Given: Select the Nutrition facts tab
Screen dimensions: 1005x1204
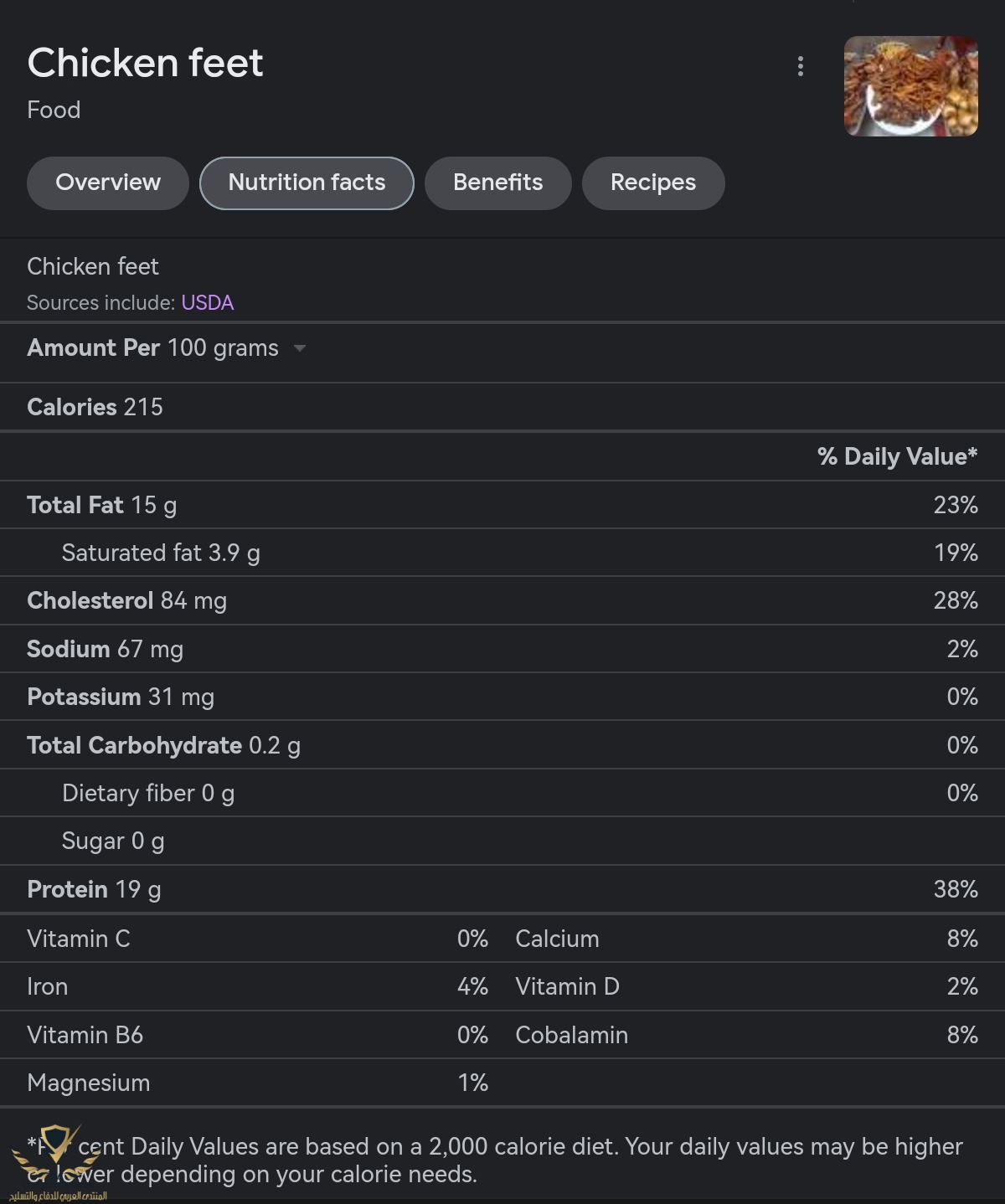Looking at the screenshot, I should coord(307,183).
